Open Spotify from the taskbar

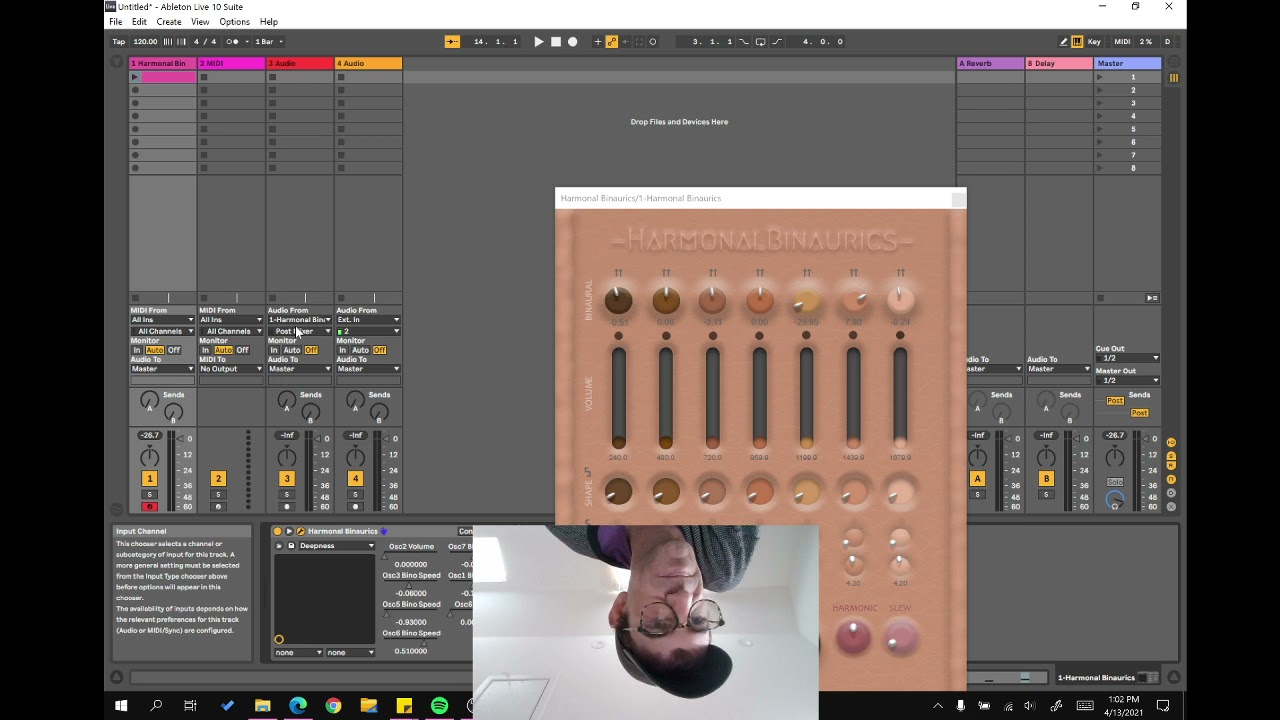pyautogui.click(x=439, y=706)
